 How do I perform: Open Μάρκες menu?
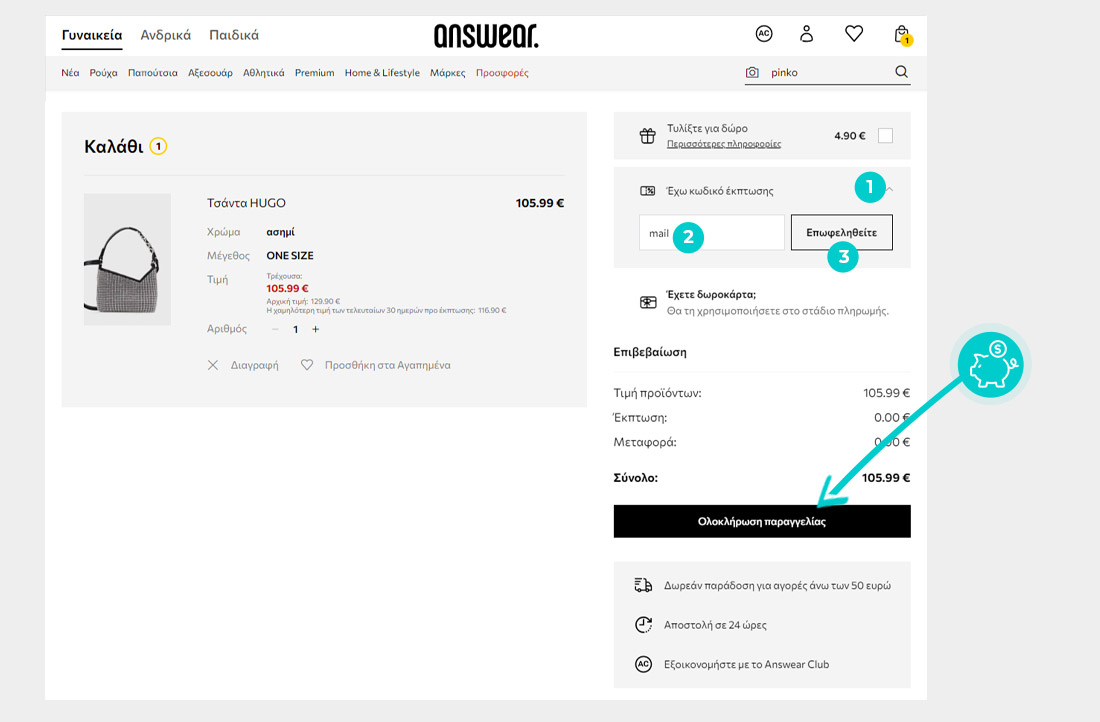pos(448,72)
